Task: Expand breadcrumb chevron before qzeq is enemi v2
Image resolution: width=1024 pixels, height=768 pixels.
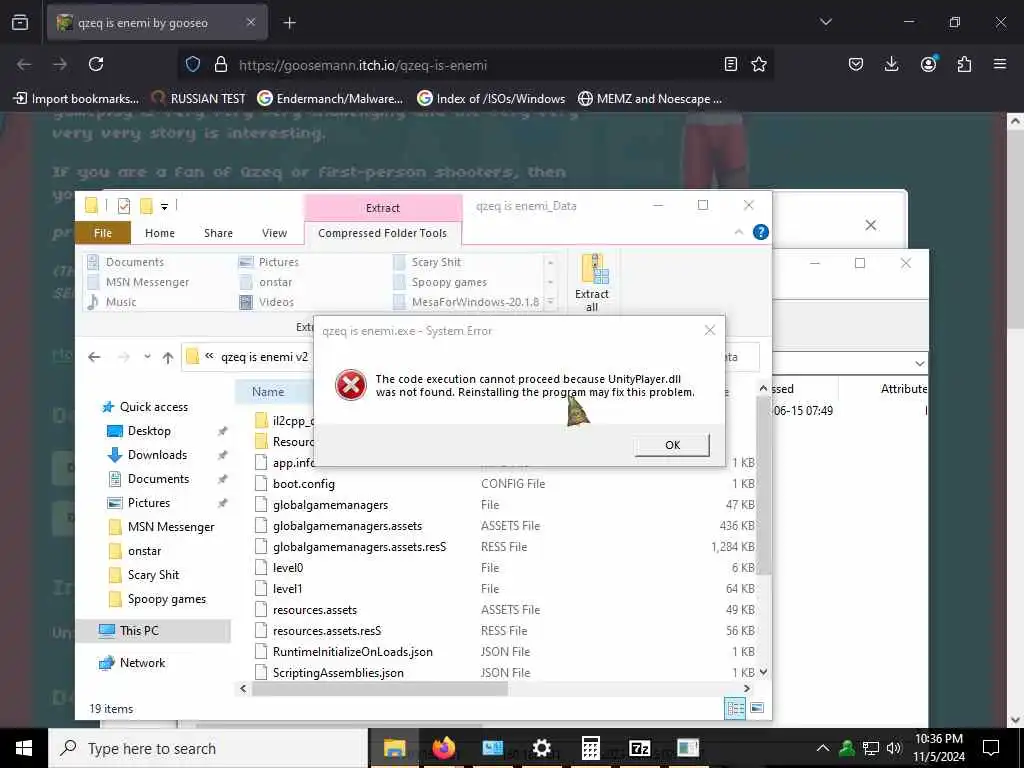Action: (209, 357)
